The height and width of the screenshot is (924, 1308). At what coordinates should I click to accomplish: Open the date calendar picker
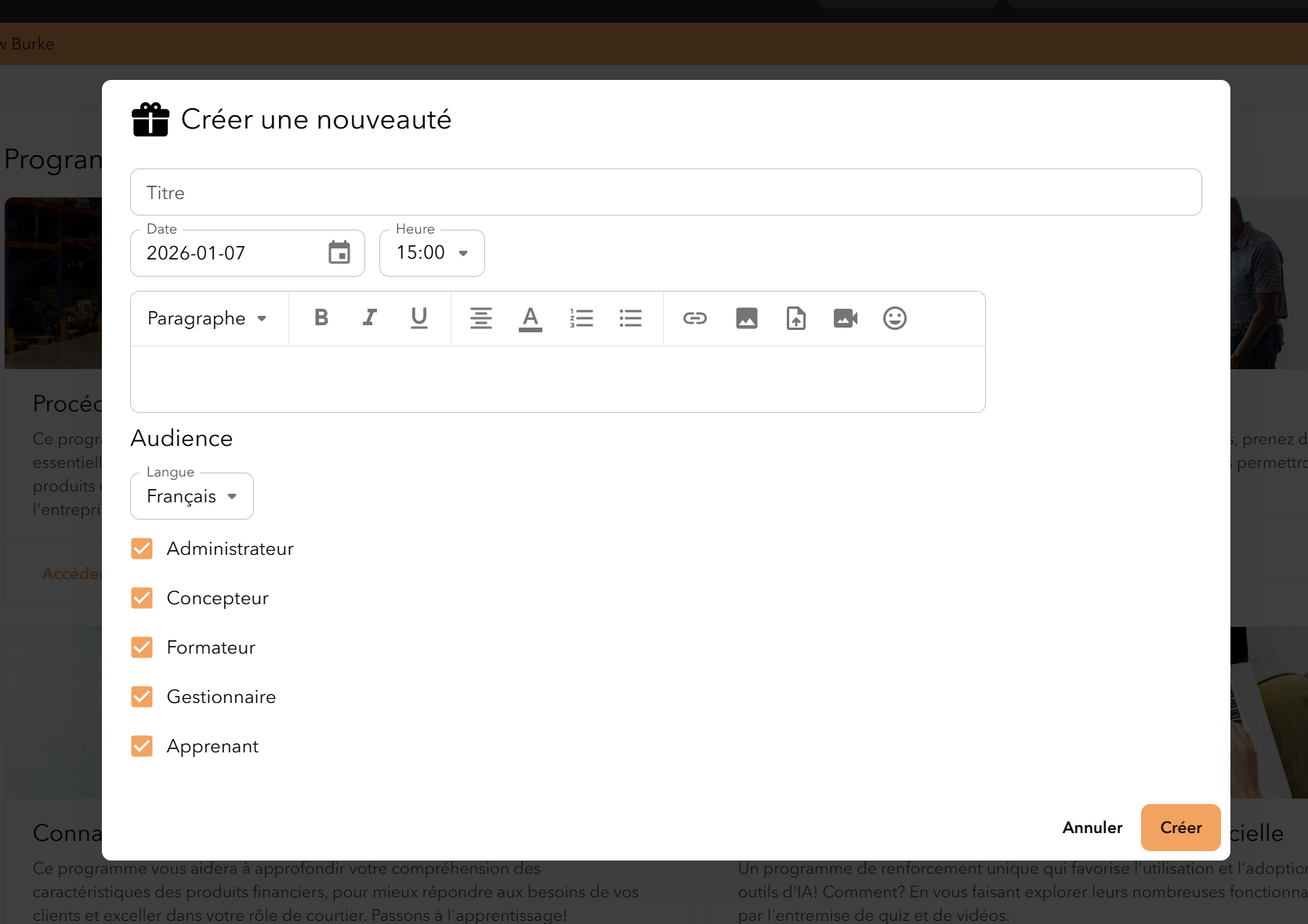[339, 252]
